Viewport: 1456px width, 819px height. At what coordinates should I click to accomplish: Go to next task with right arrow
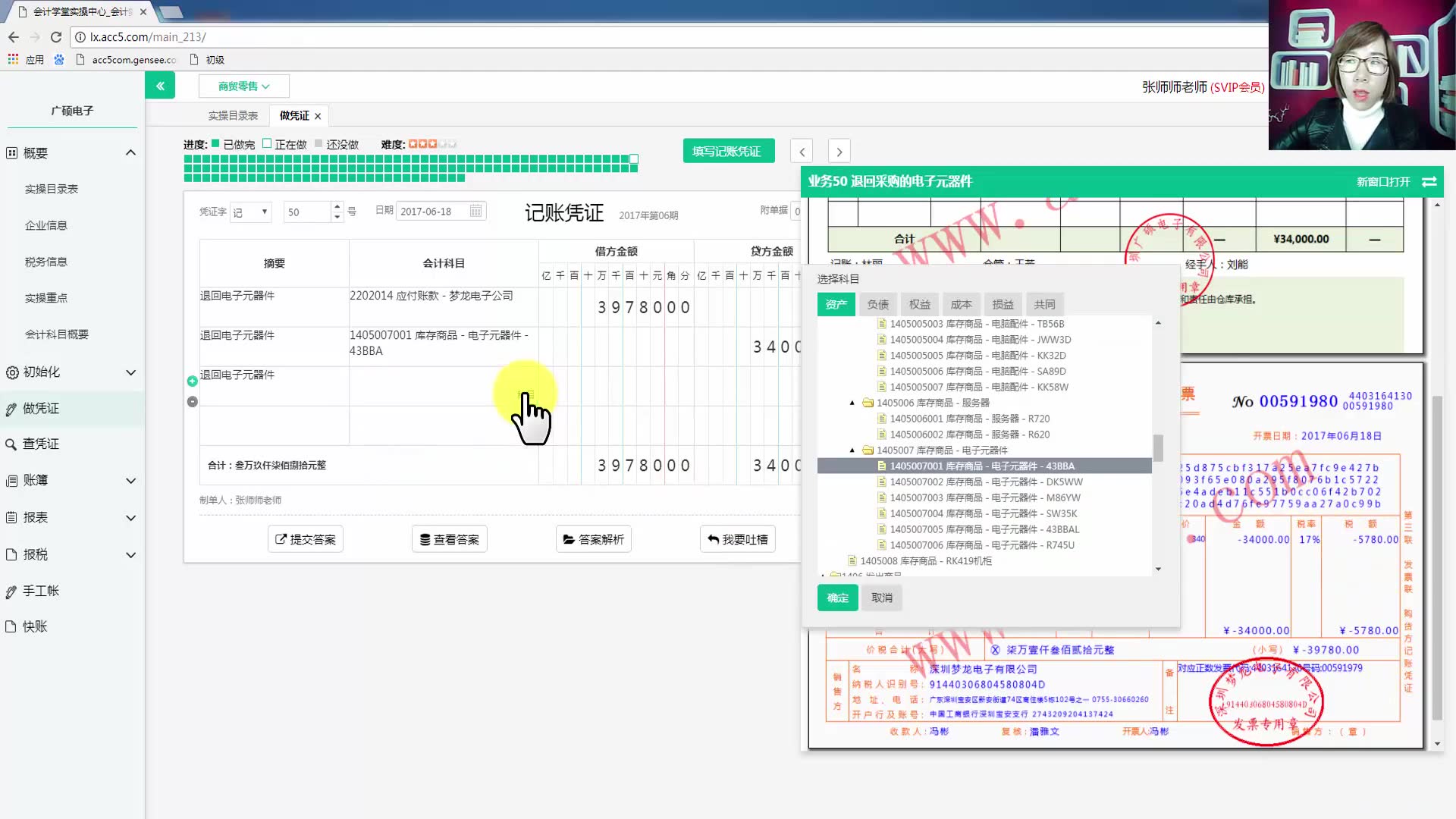pos(839,152)
